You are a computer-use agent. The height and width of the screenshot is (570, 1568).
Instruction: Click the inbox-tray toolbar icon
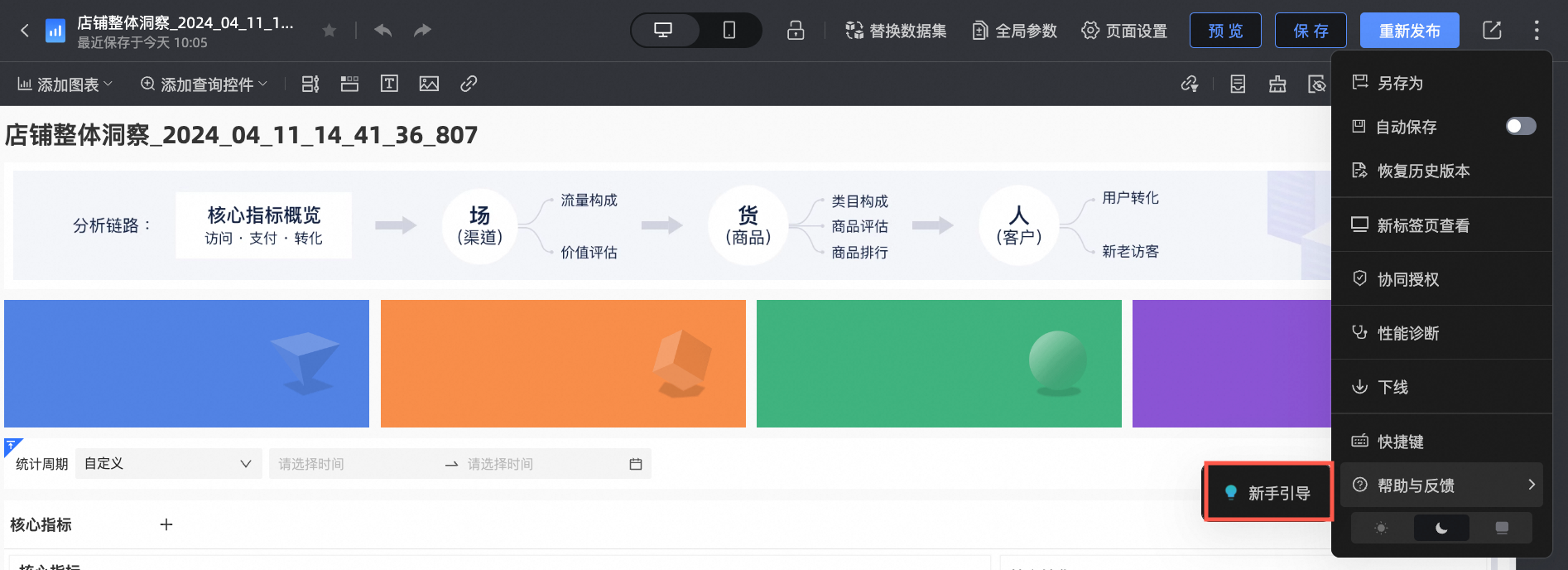click(x=1238, y=84)
